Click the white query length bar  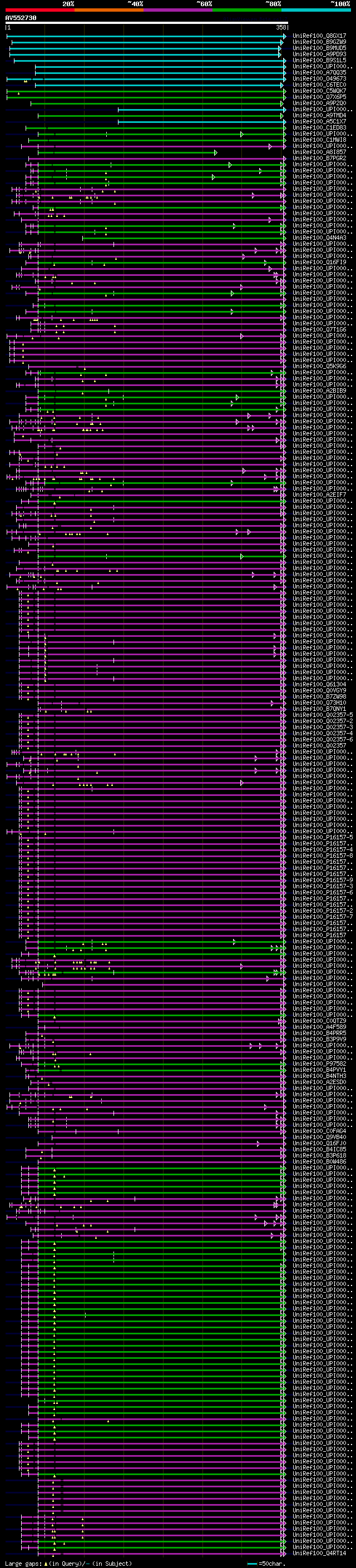pos(147,23)
